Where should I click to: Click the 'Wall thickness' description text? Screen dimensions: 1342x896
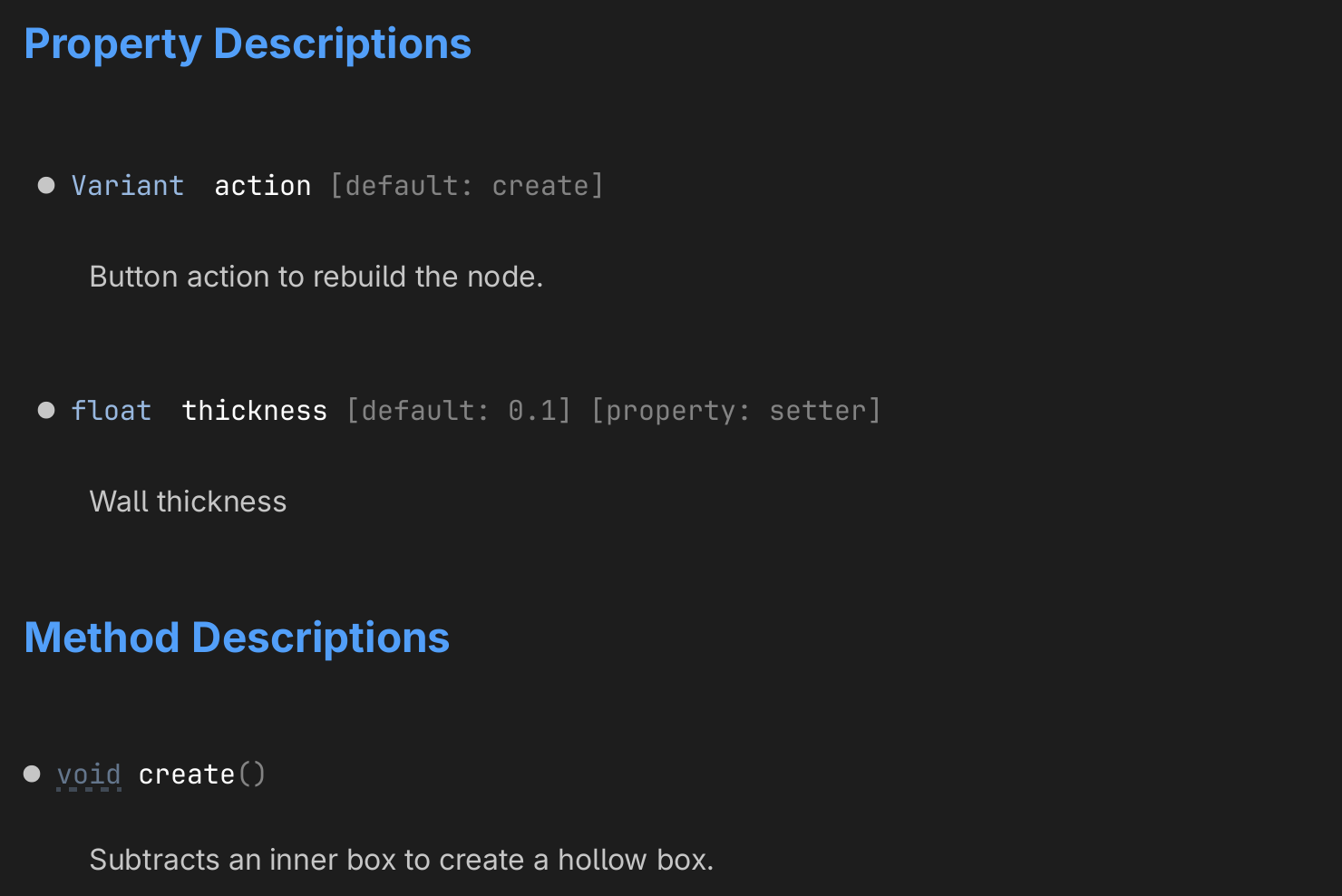tap(188, 502)
